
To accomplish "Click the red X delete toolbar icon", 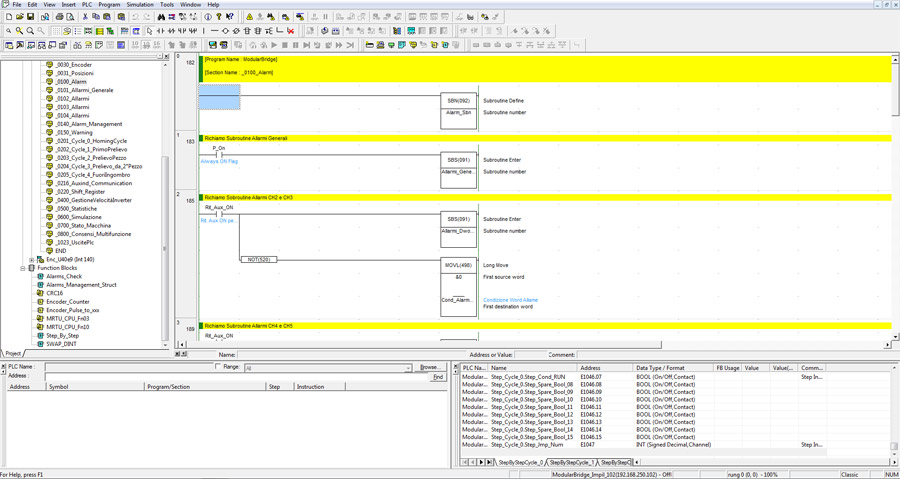I will coord(291,31).
